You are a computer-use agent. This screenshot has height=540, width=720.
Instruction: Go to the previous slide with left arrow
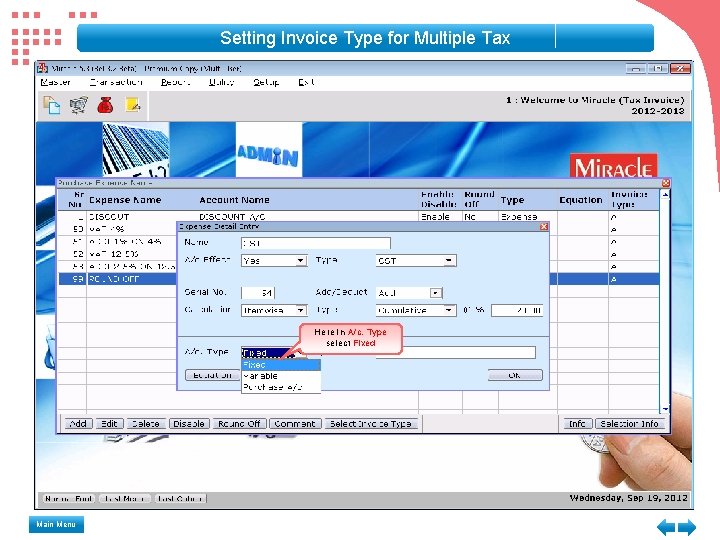coord(666,527)
